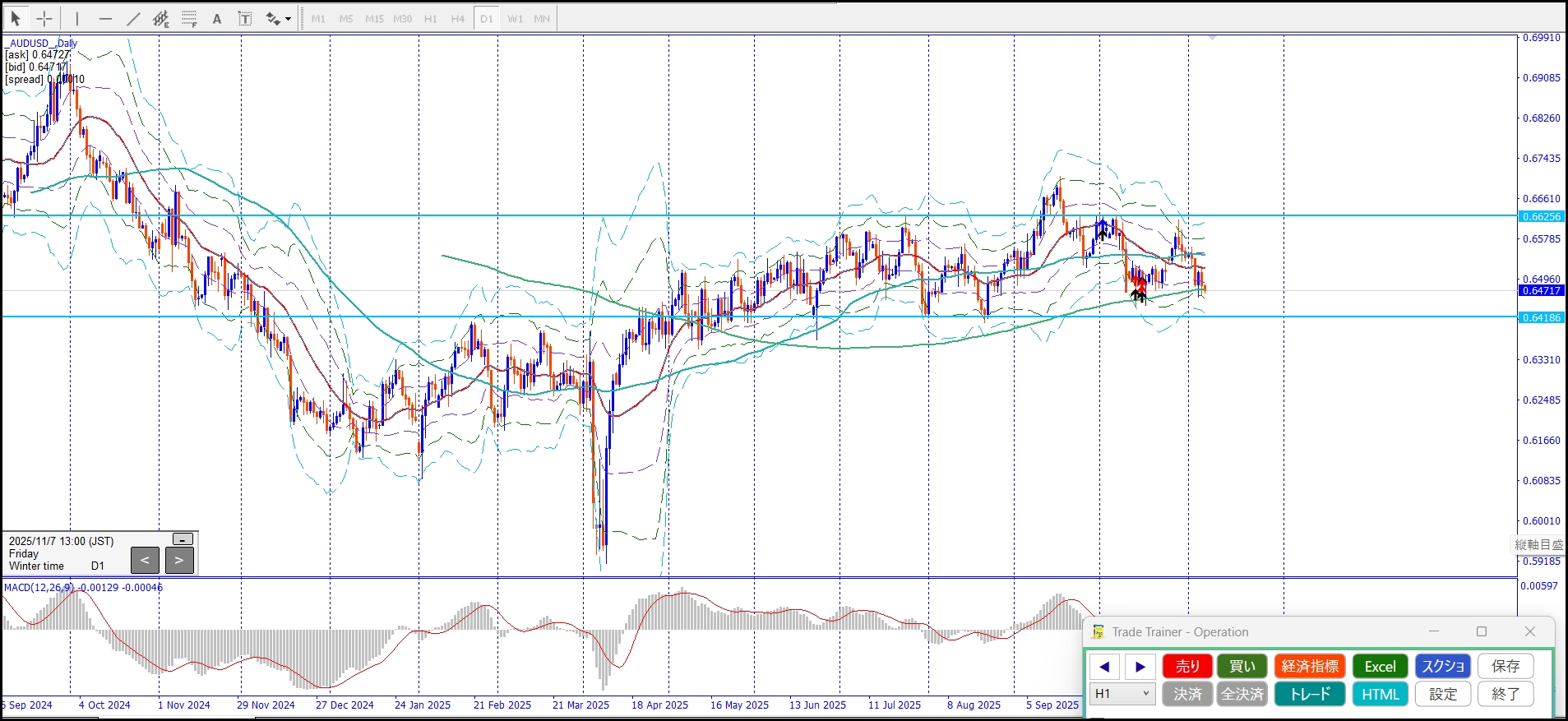Viewport: 1568px width, 721px height.
Task: Click the 0.66256 horizontal line price label
Action: (x=1541, y=217)
